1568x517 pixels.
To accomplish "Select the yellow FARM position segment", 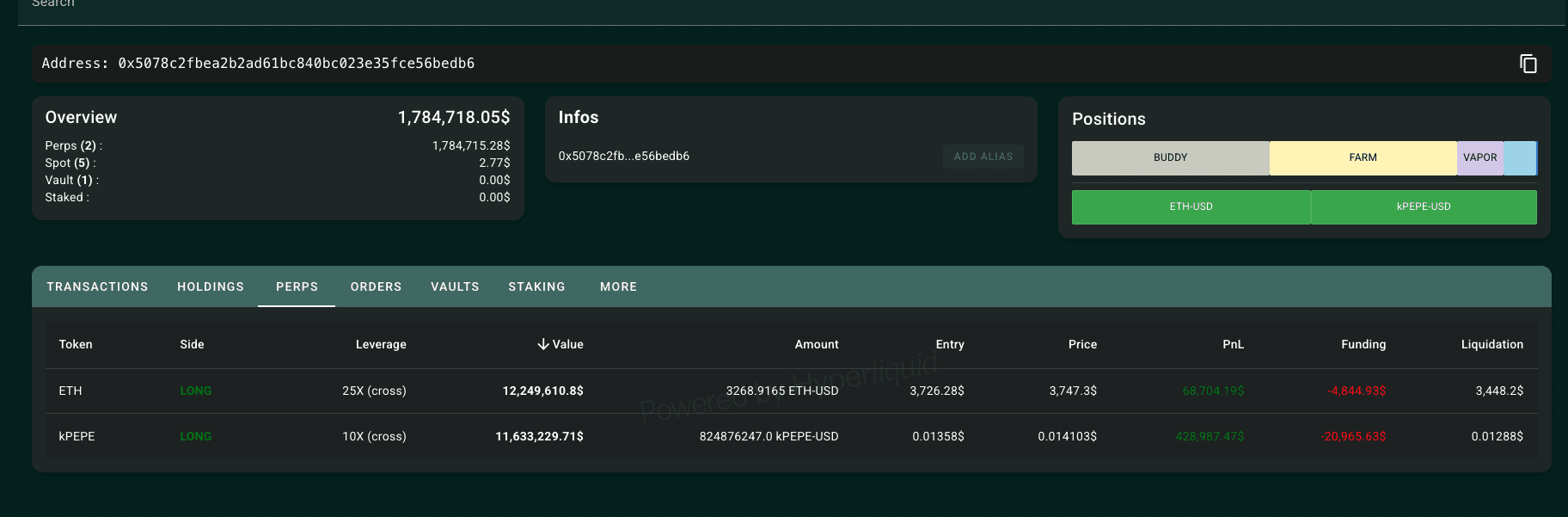I will point(1363,158).
